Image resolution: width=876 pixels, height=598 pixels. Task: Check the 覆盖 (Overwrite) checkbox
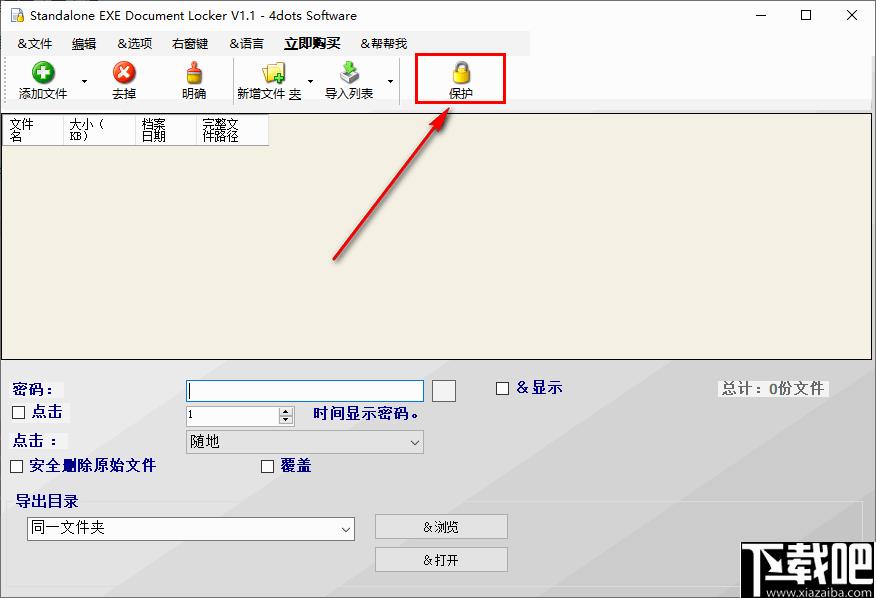pyautogui.click(x=267, y=466)
